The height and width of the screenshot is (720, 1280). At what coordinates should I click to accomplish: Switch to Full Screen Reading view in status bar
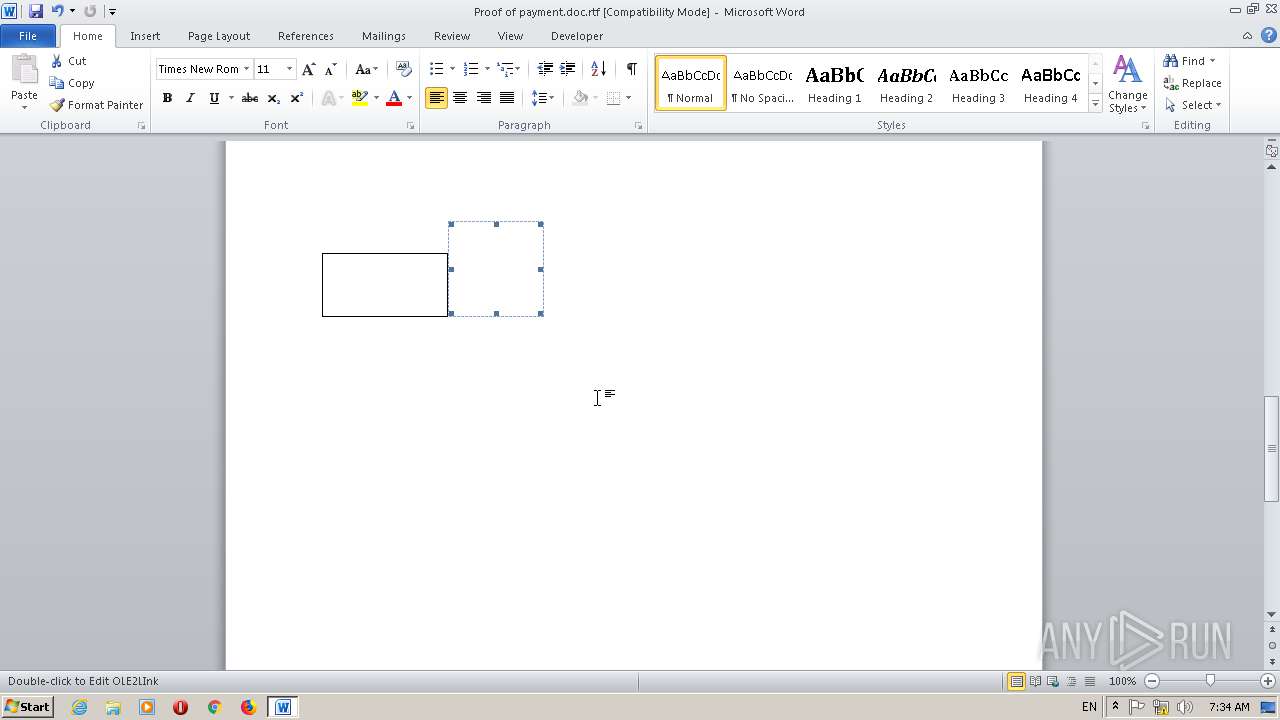point(1034,681)
